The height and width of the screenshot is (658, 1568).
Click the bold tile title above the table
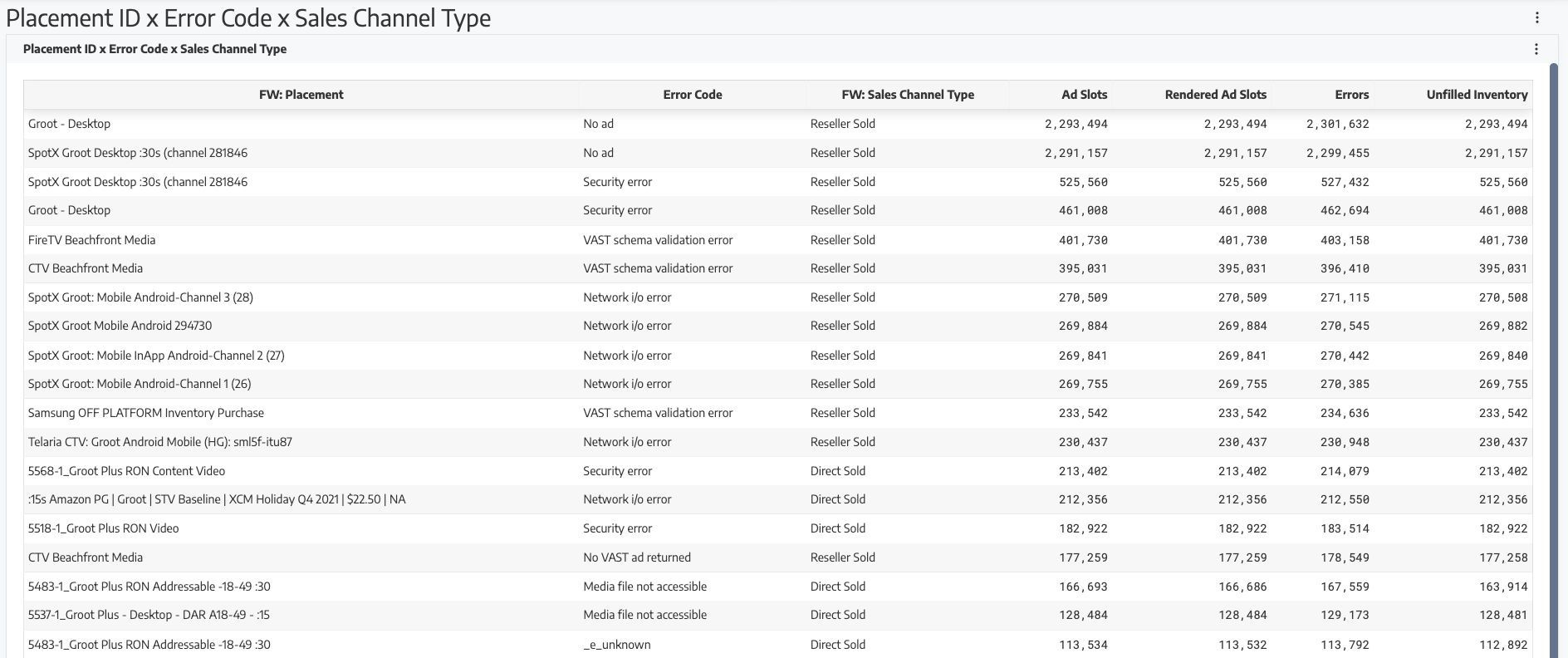point(155,49)
